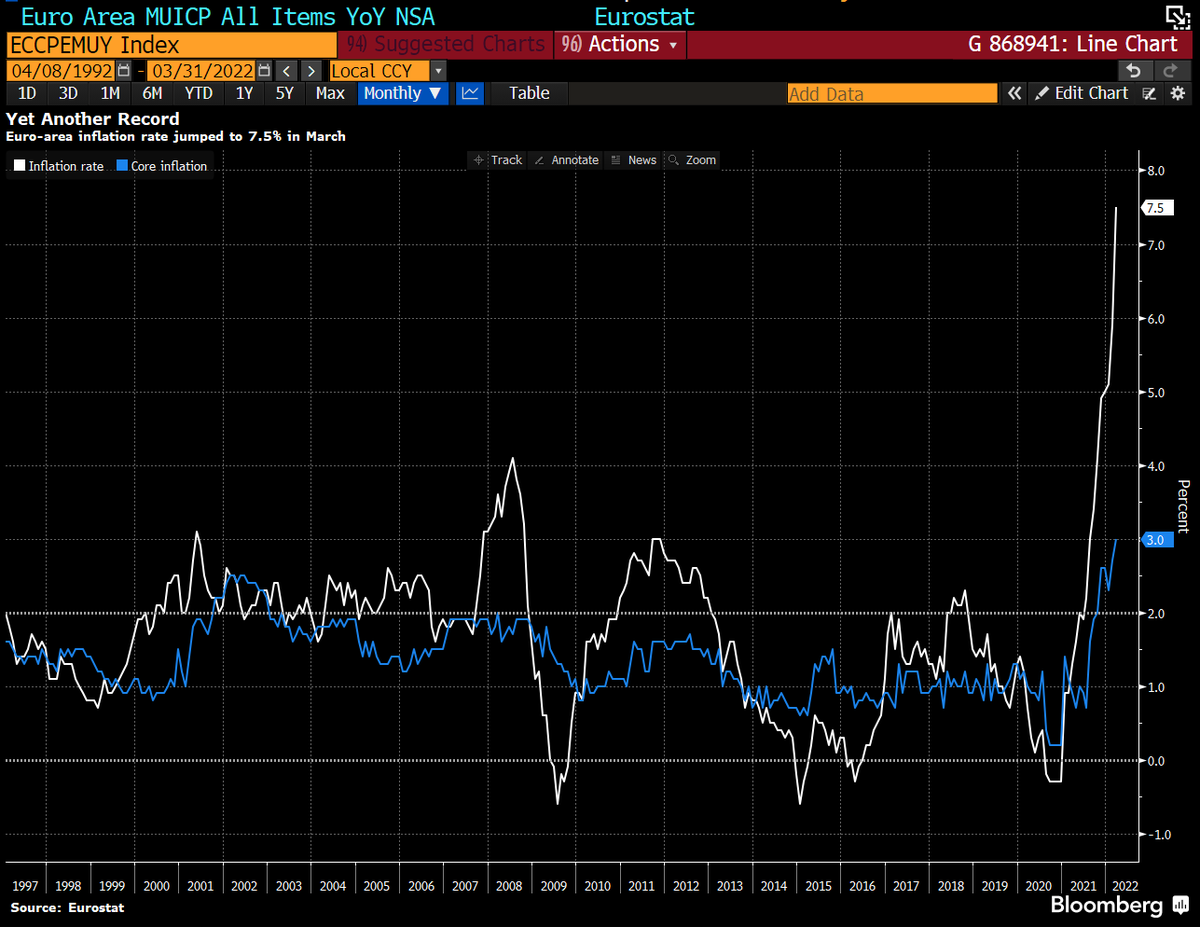
Task: Step date range backward with left arrow
Action: (x=287, y=71)
